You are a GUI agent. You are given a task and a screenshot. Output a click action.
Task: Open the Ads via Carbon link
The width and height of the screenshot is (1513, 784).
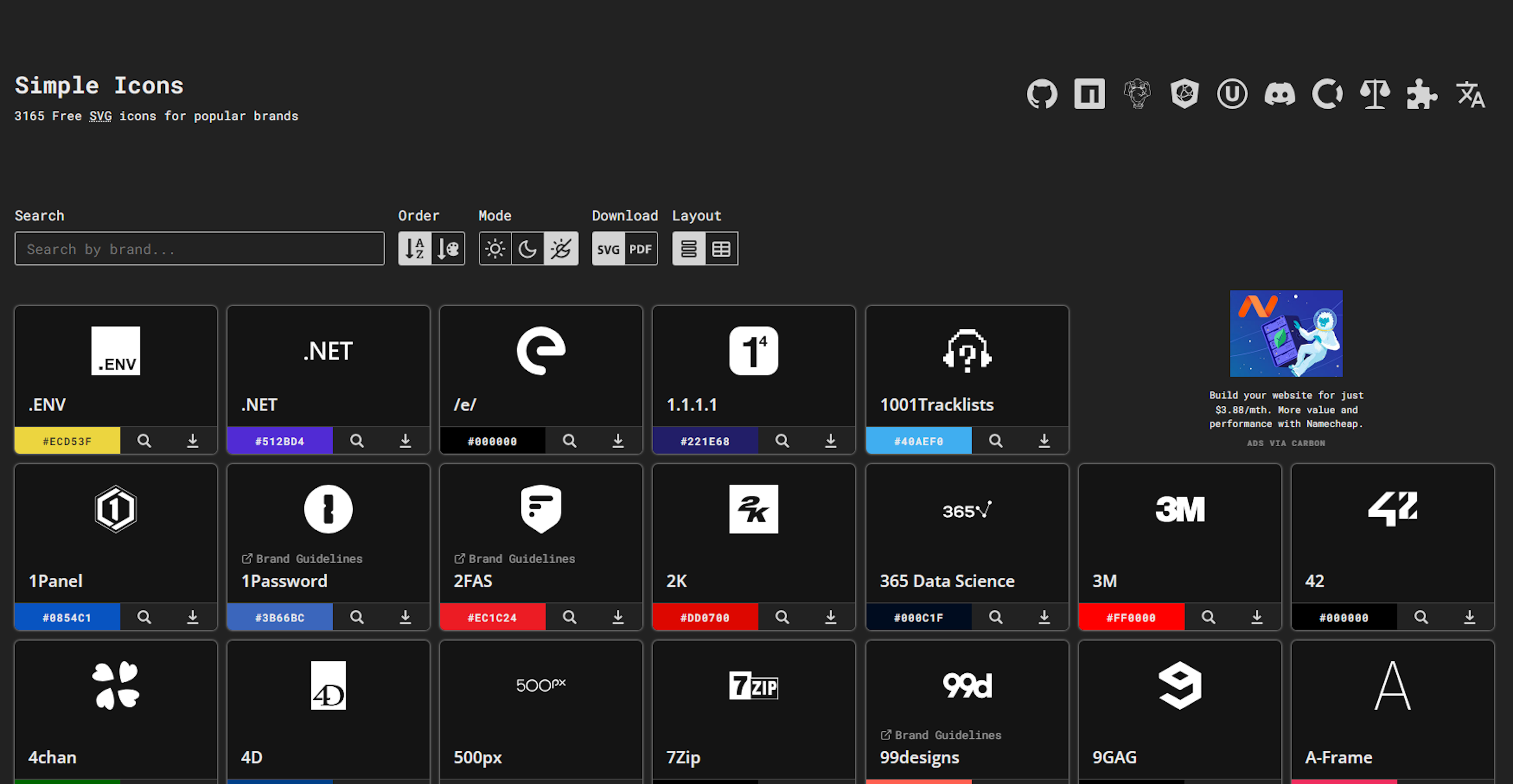coord(1286,443)
